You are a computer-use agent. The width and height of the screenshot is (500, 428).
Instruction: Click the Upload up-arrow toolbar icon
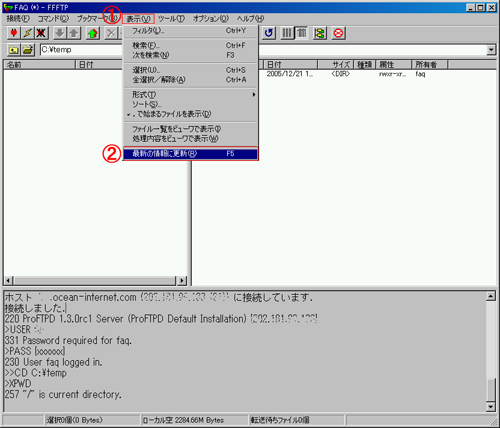[x=74, y=33]
